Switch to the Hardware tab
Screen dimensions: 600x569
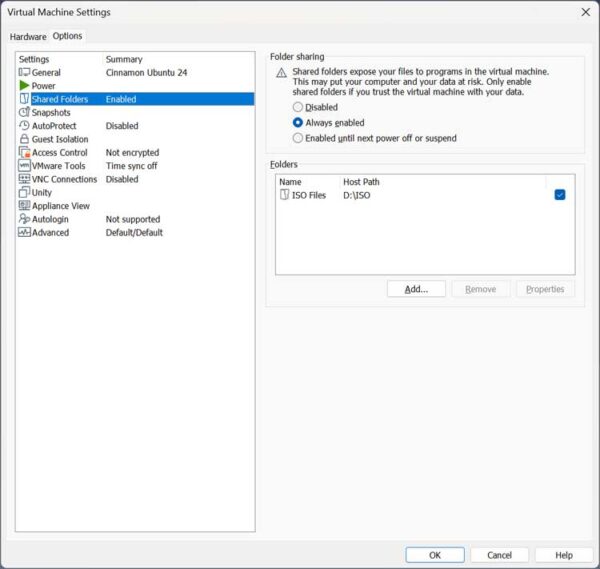[x=28, y=37]
